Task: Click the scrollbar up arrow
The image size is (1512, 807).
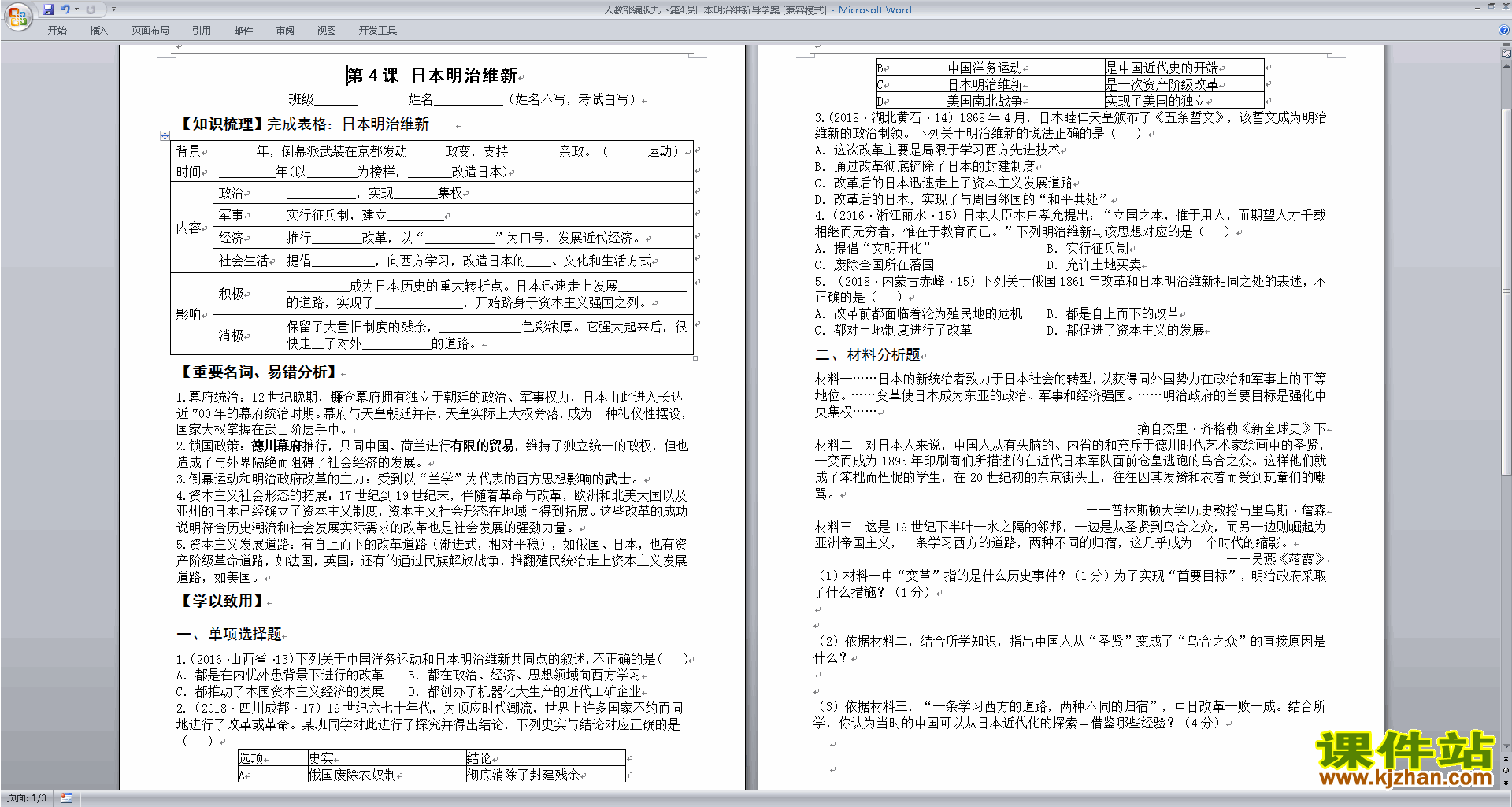Action: click(1506, 65)
